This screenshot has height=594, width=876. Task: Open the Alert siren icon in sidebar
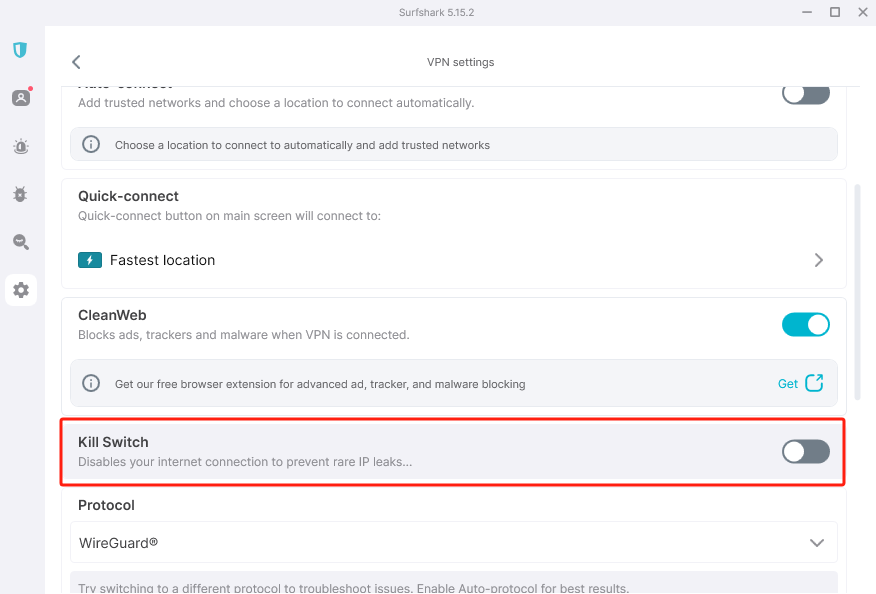point(21,146)
